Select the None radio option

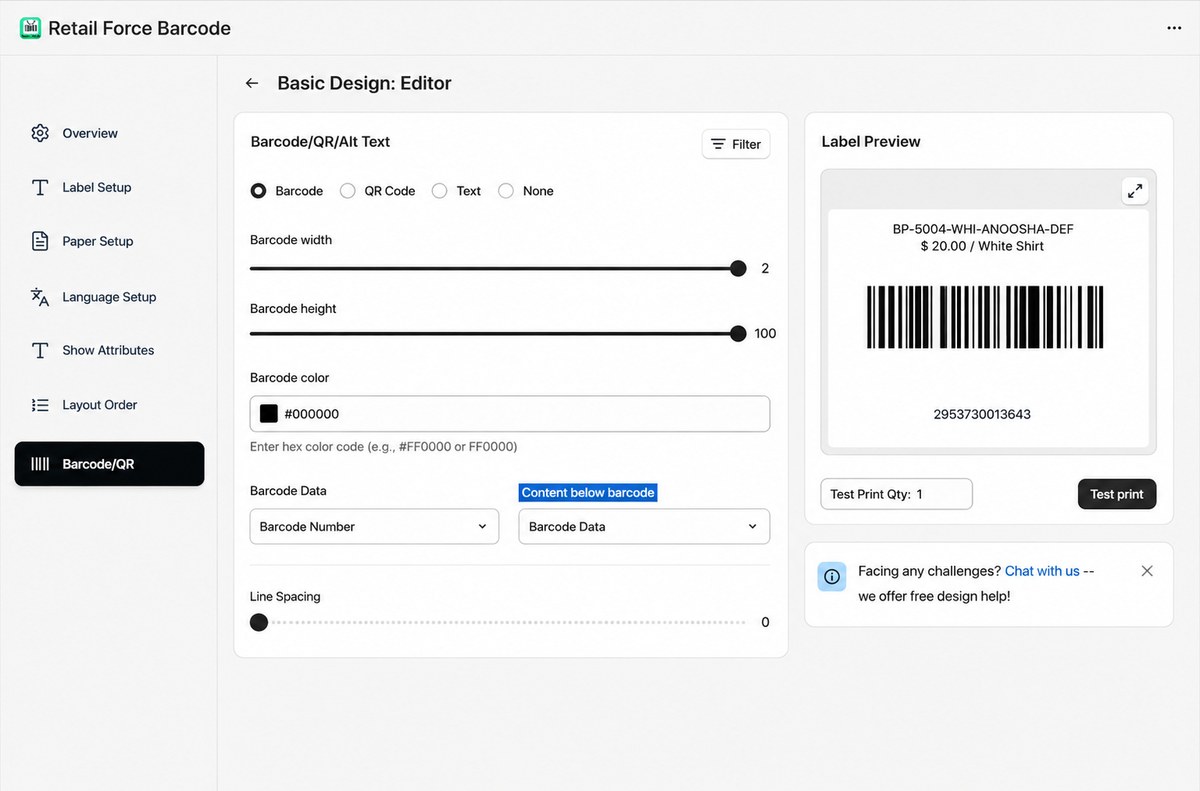506,191
